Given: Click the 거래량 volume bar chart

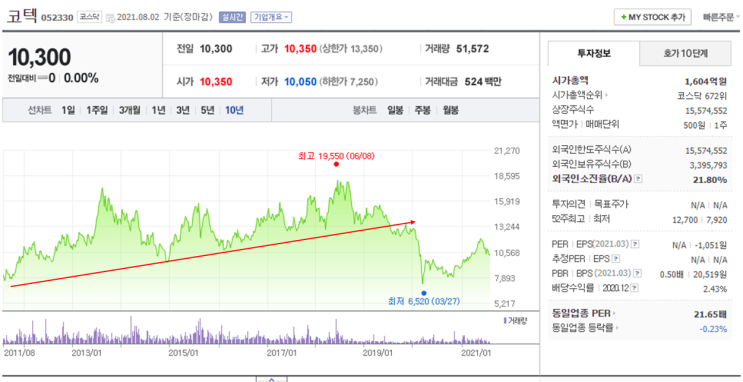Looking at the screenshot, I should [x=246, y=330].
